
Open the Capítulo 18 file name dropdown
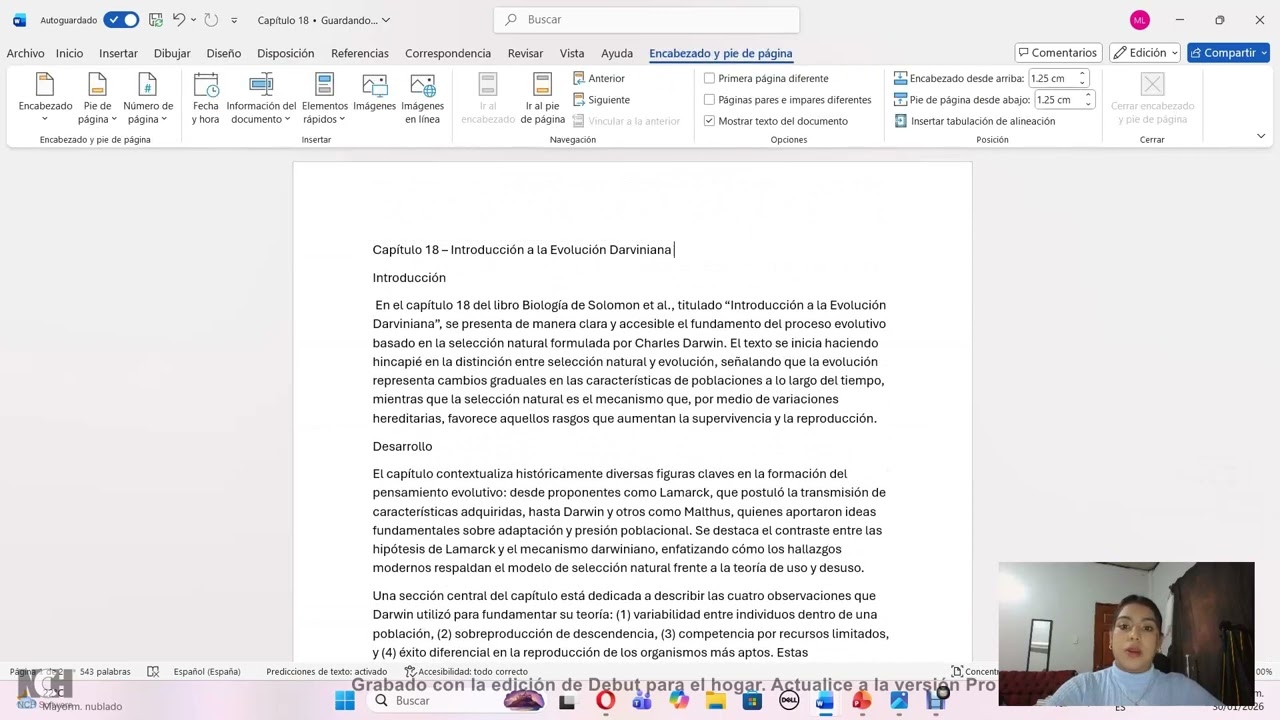click(386, 20)
